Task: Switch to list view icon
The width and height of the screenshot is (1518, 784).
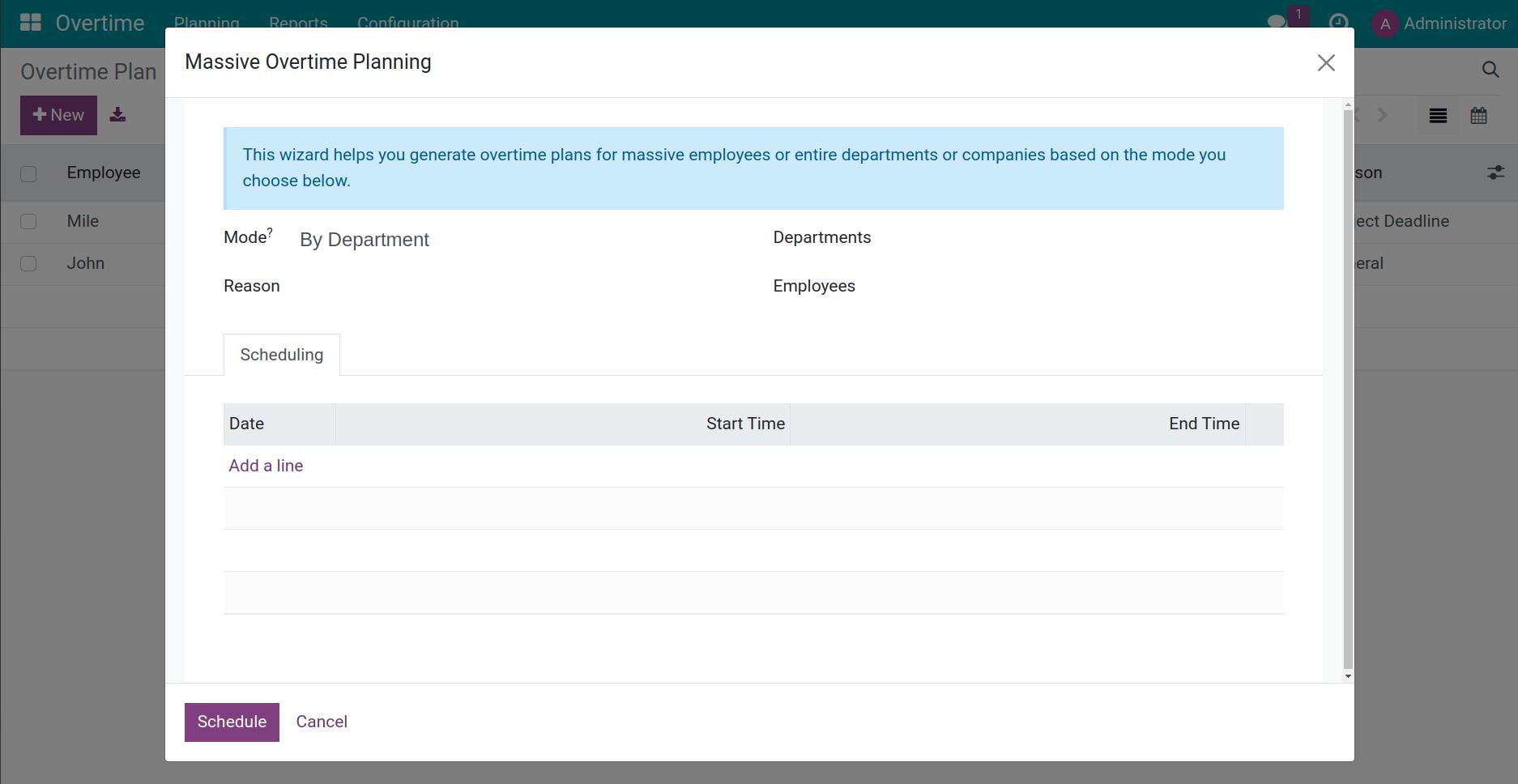Action: (x=1438, y=116)
